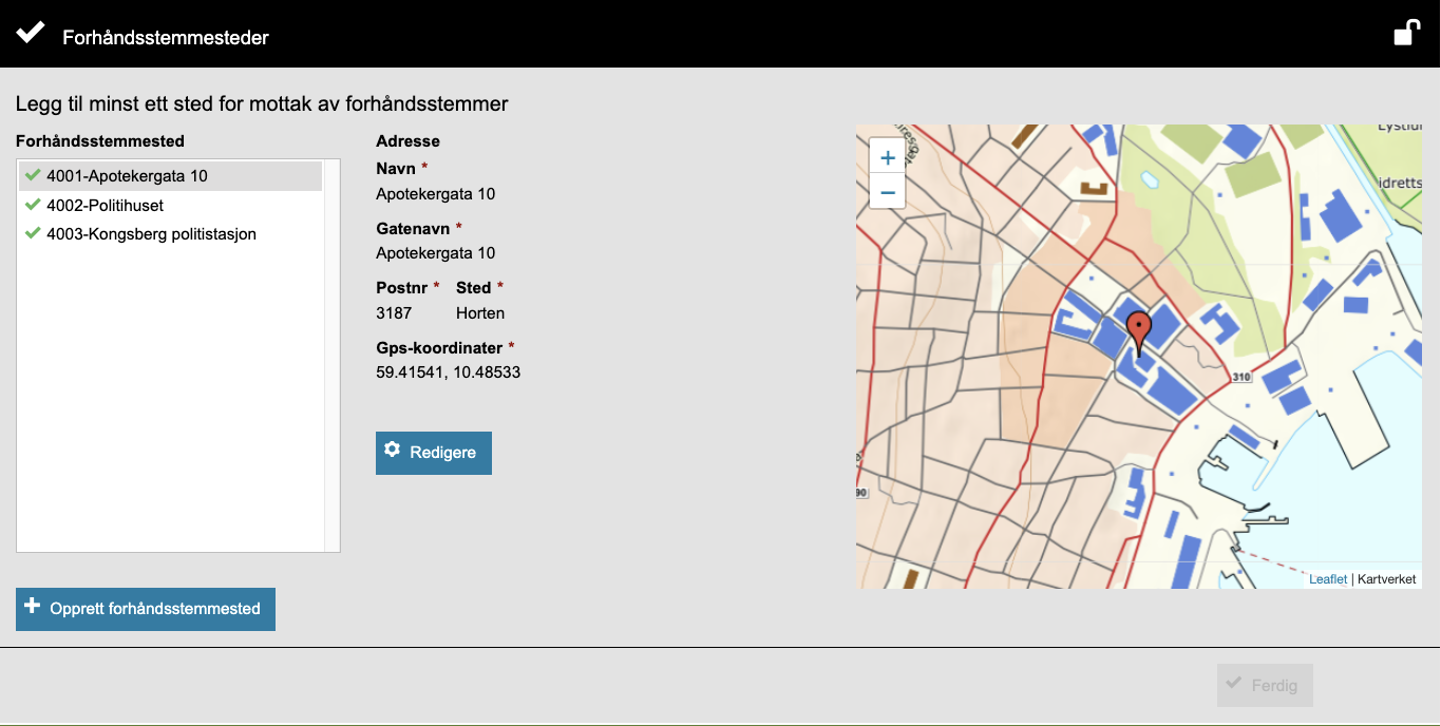The height and width of the screenshot is (726, 1440).
Task: Select 4003-Kongsberg politistasjon in the list
Action: [151, 234]
